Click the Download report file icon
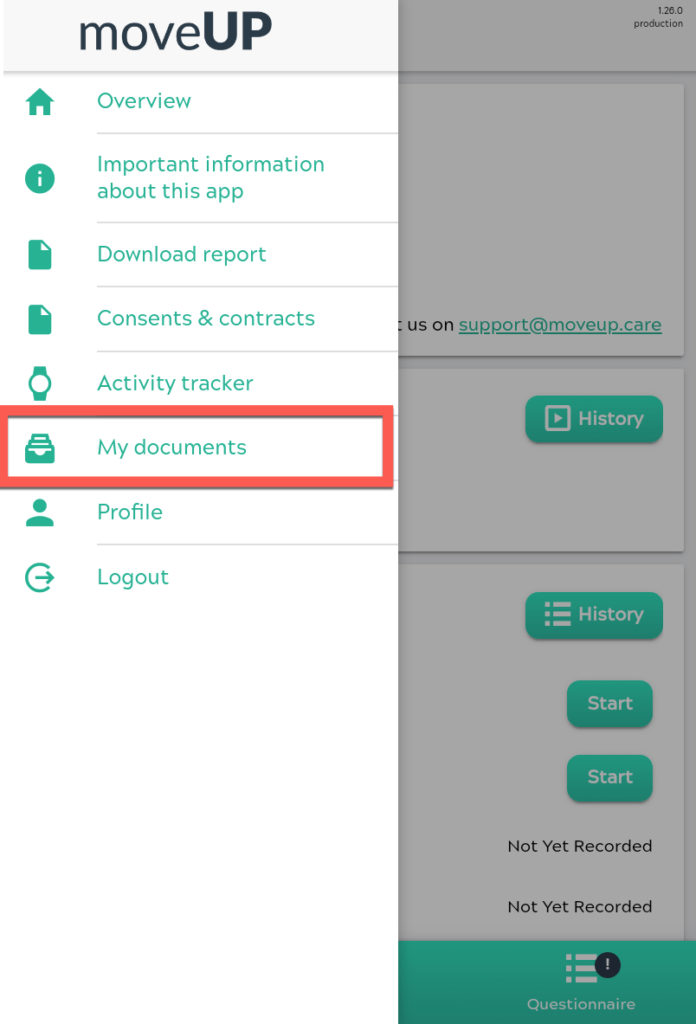The width and height of the screenshot is (696, 1024). pos(40,255)
